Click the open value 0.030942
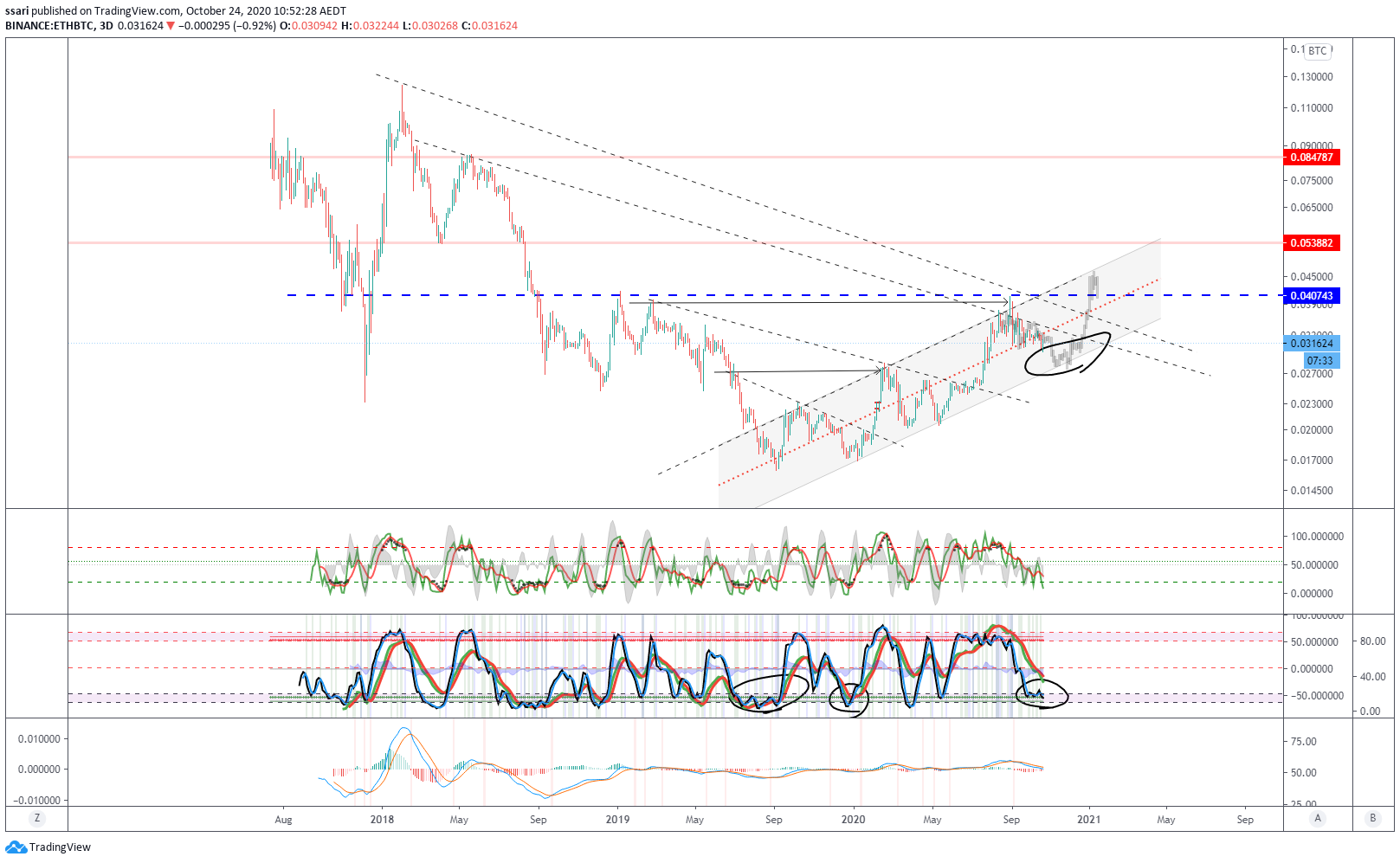Viewport: 1400px width, 863px height. pos(314,26)
